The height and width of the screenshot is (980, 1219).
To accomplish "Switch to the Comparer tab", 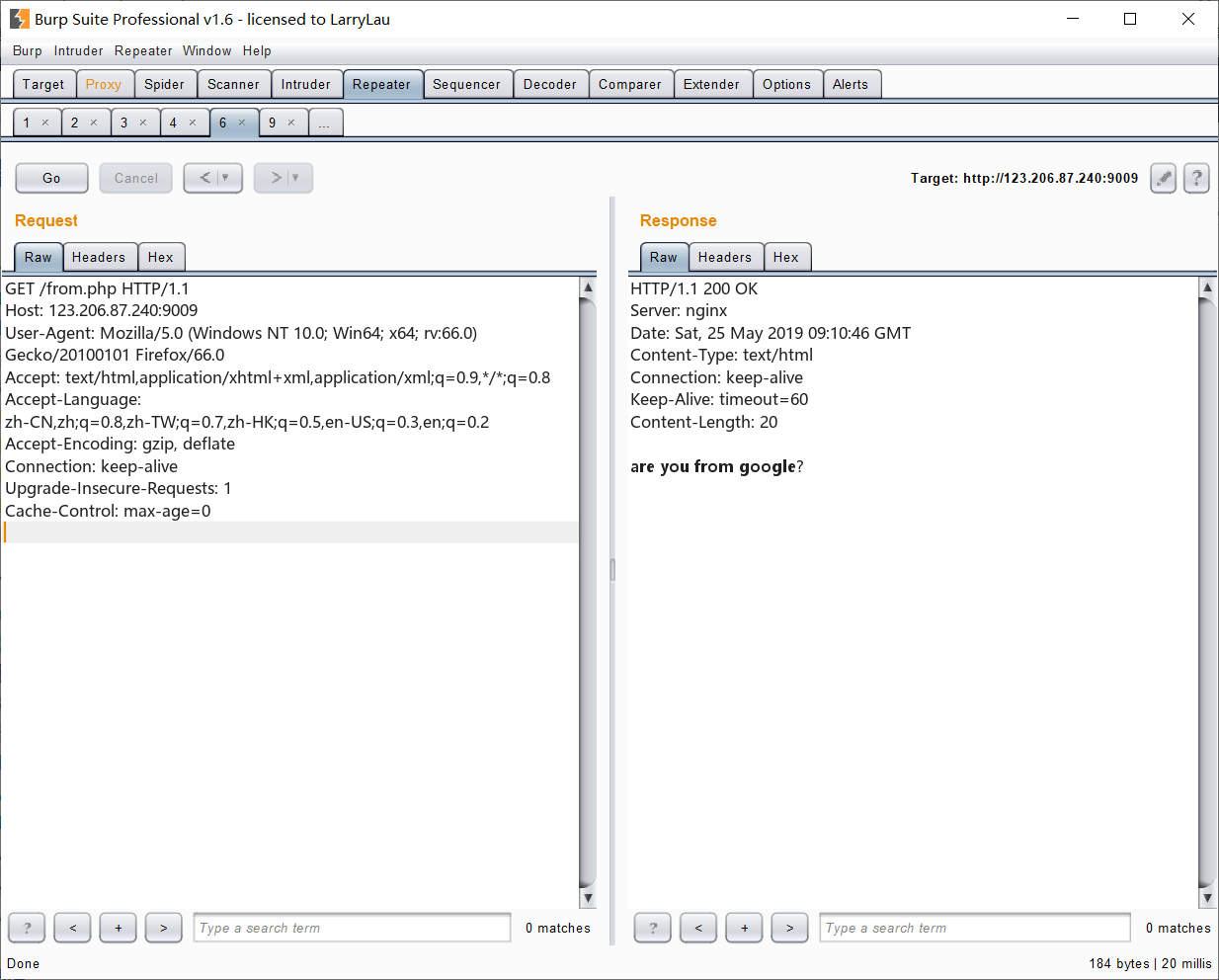I will (x=630, y=84).
